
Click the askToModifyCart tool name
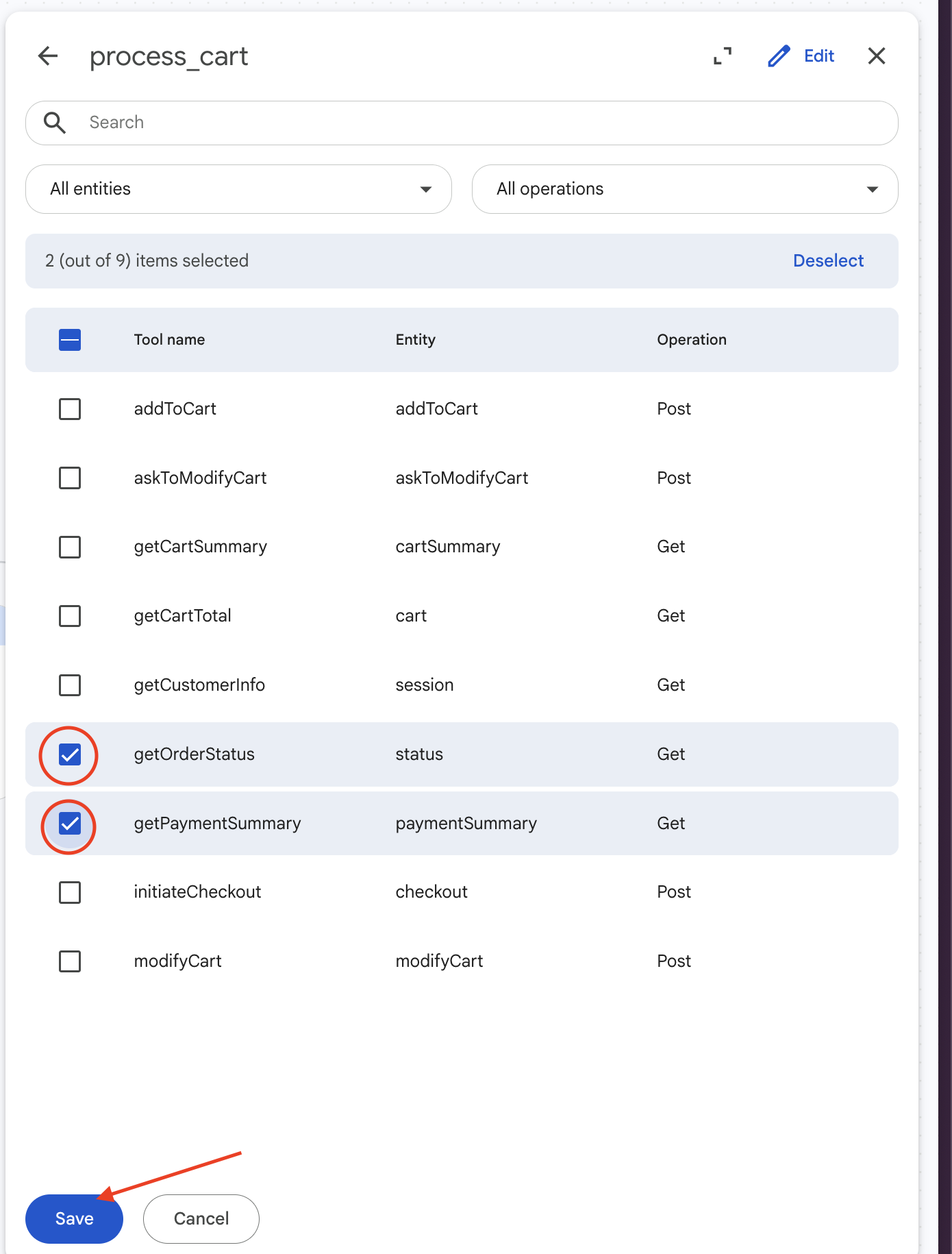tap(200, 478)
